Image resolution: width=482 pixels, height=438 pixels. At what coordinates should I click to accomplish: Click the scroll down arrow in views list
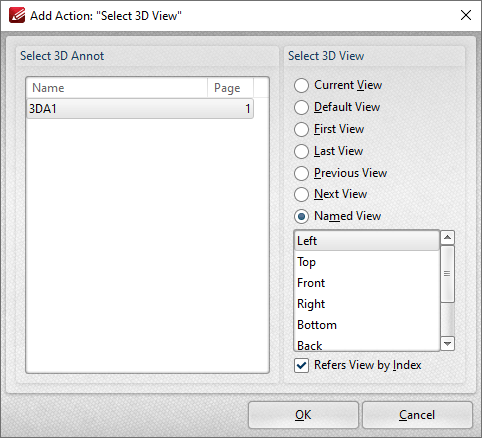447,343
